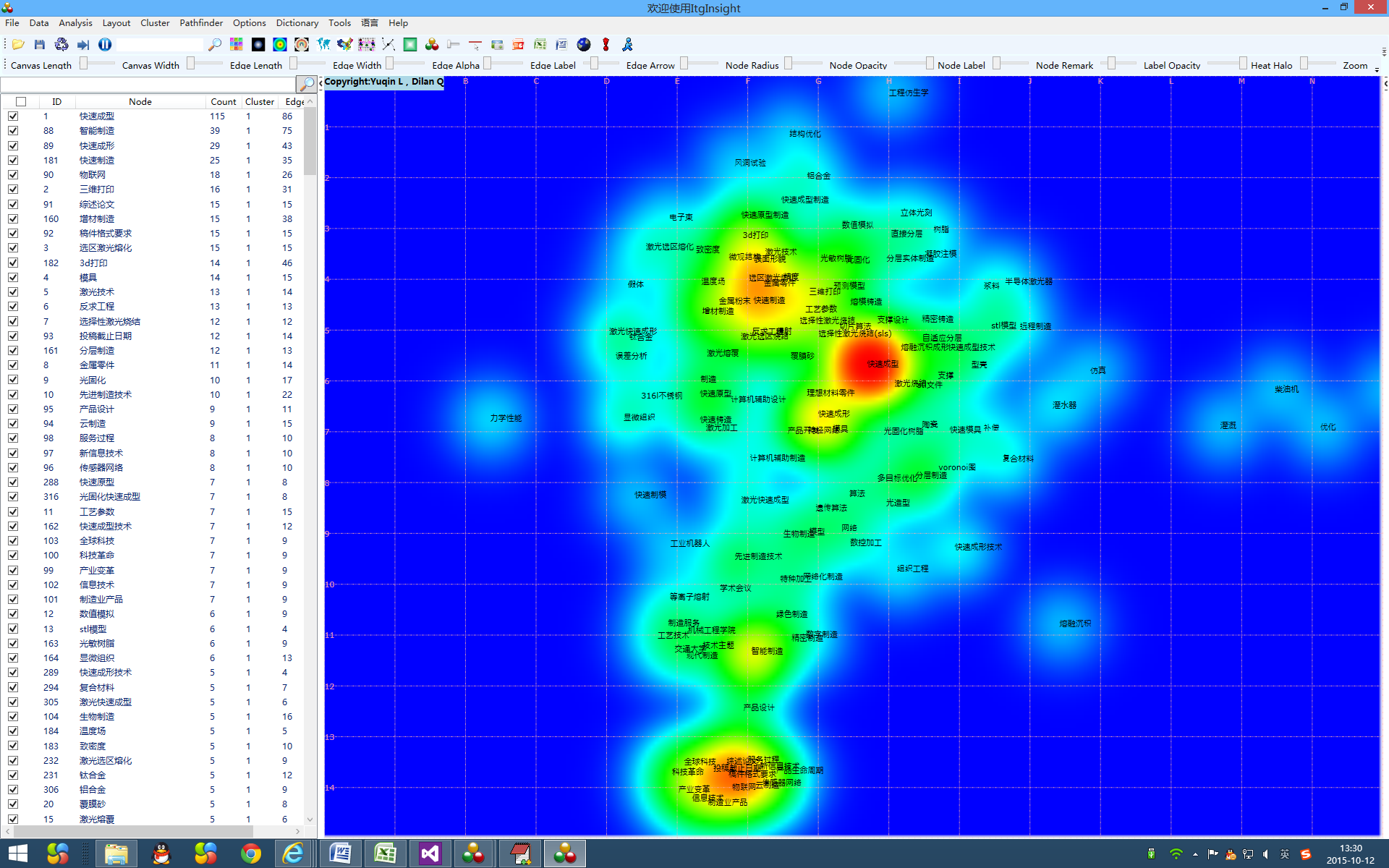Click the search button beside node filter field

point(307,84)
